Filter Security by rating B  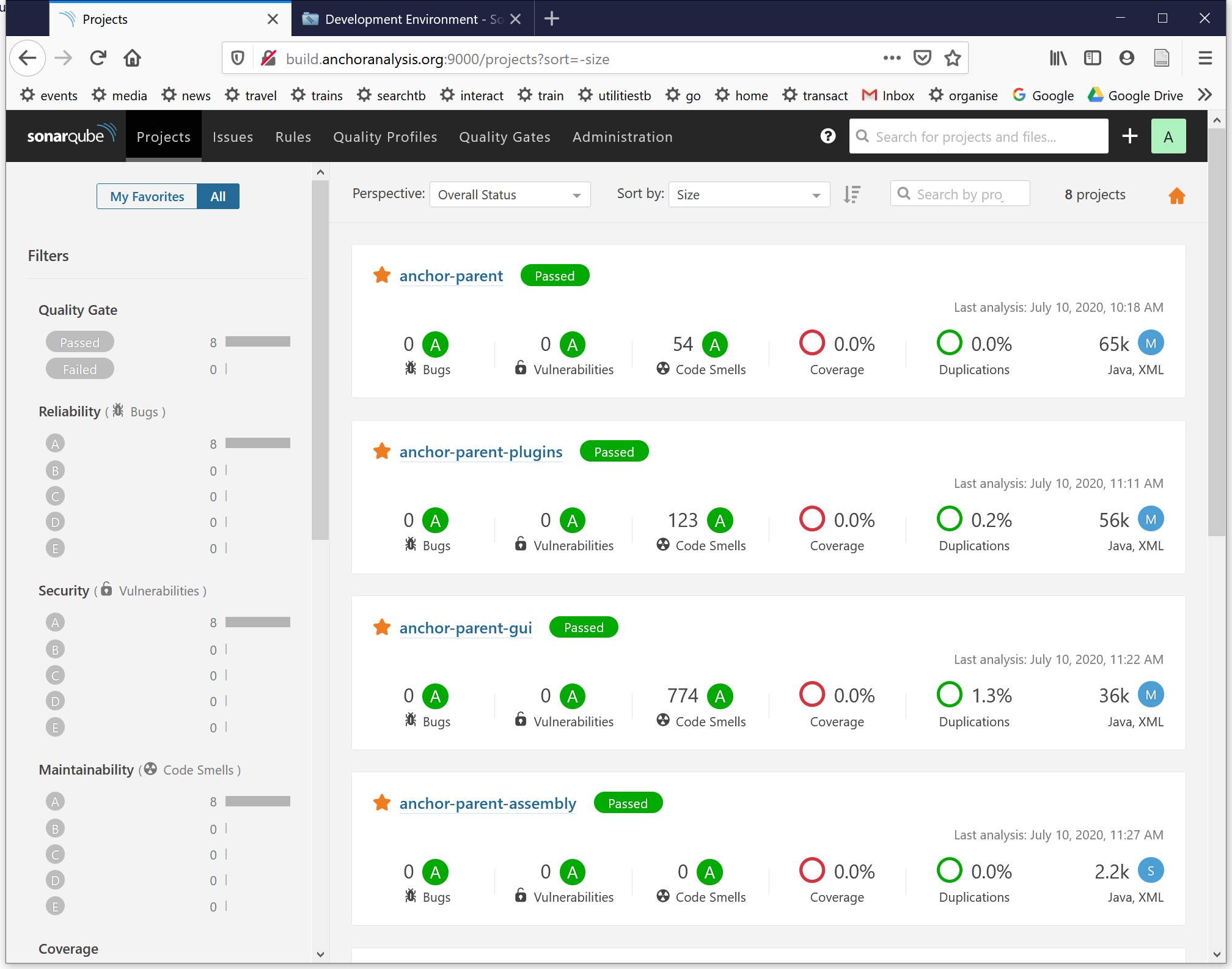[x=55, y=649]
